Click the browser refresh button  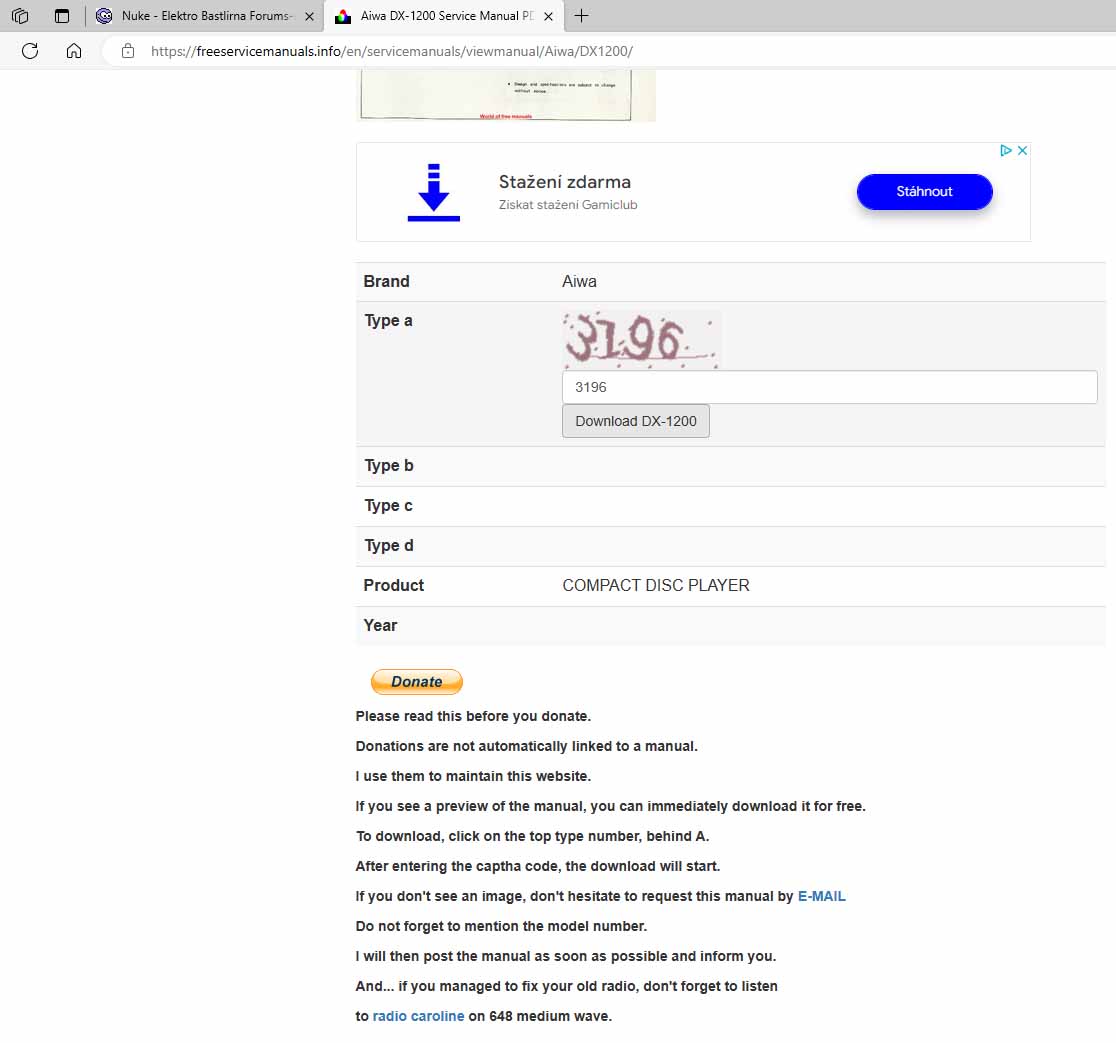click(x=30, y=51)
